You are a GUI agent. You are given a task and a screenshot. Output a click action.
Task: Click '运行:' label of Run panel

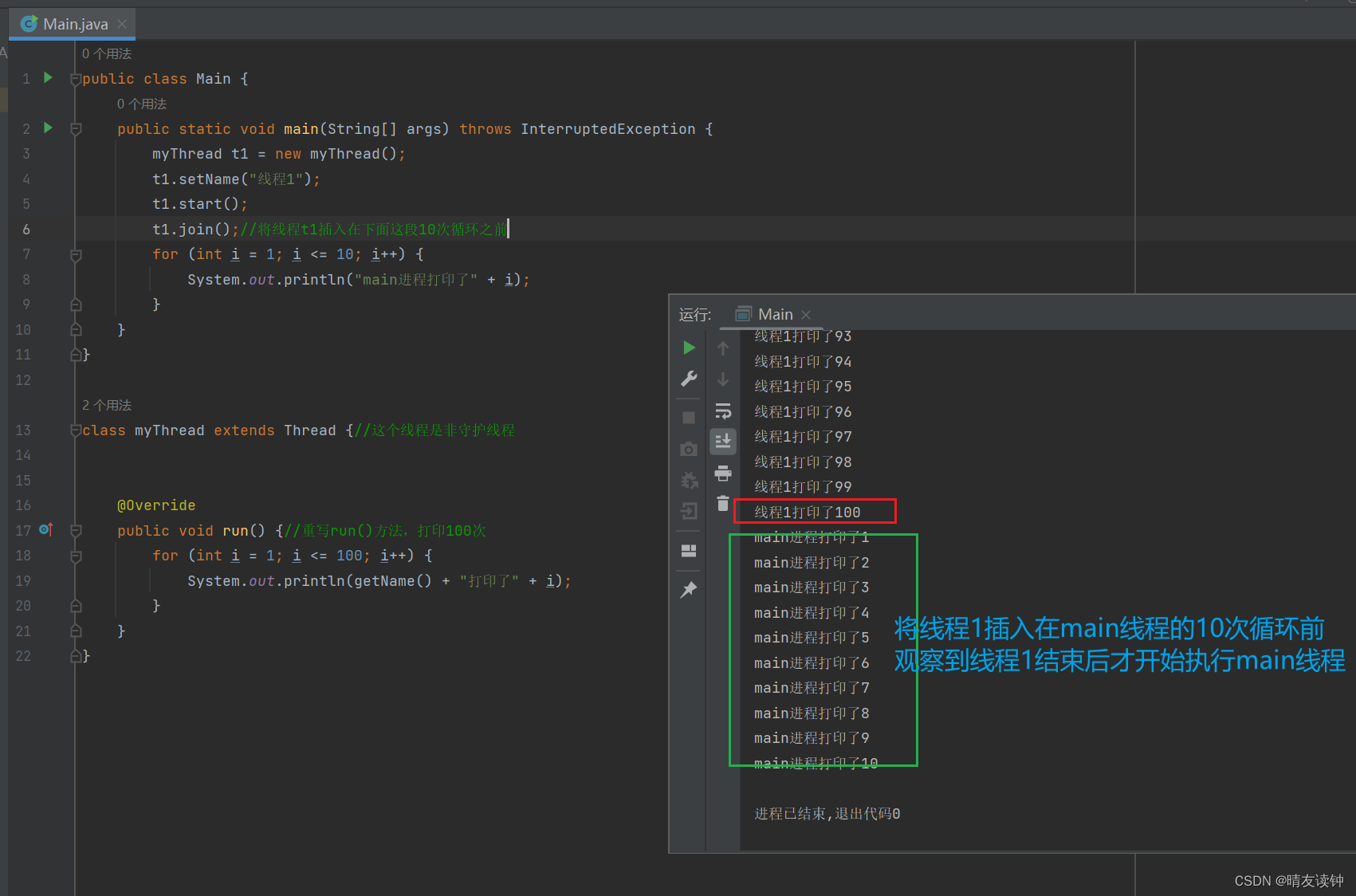695,314
